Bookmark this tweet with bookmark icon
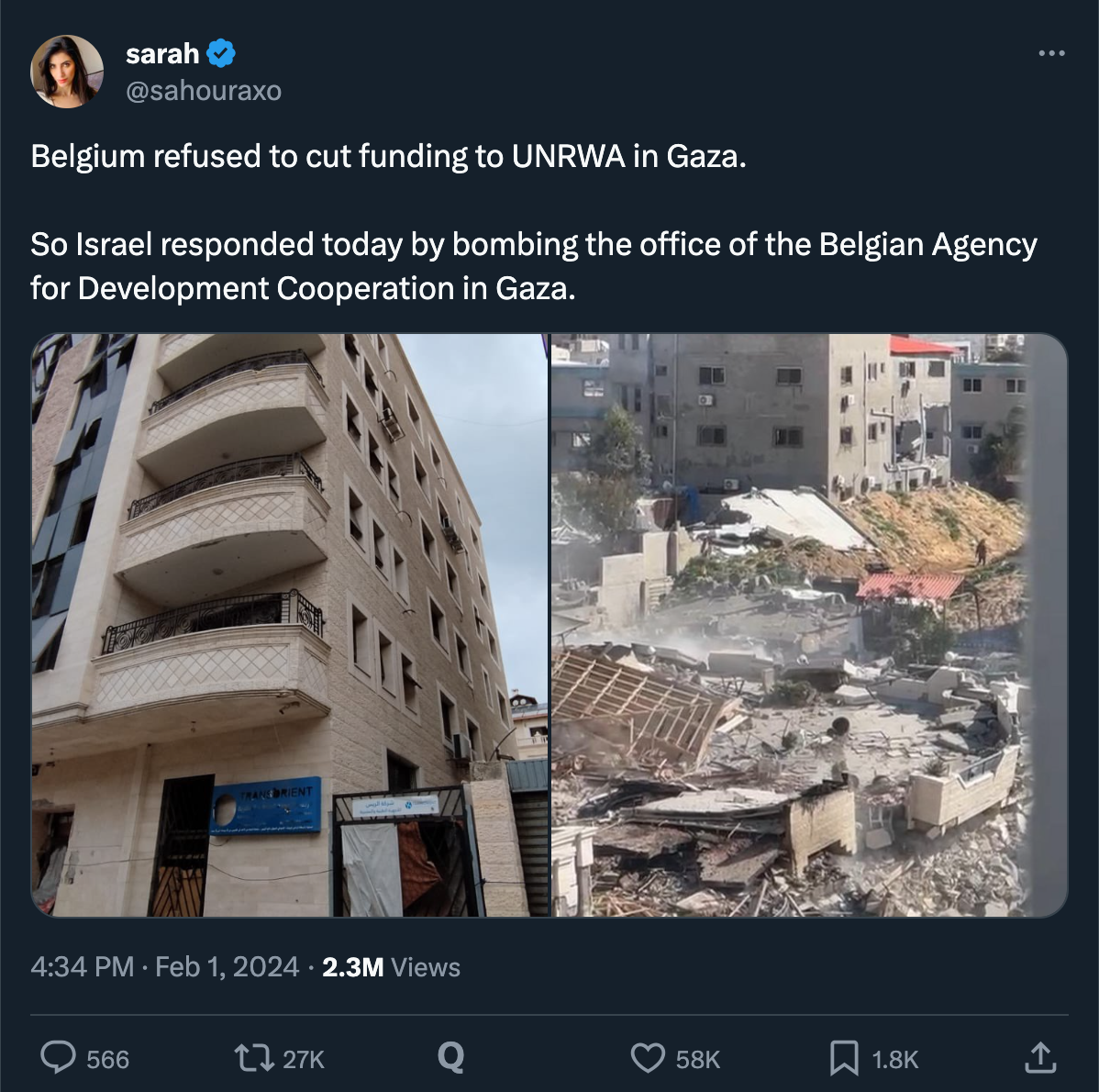 845,1058
